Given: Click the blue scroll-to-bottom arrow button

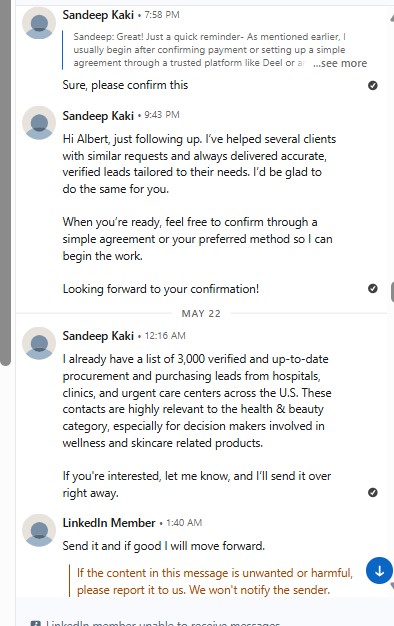Looking at the screenshot, I should (379, 571).
